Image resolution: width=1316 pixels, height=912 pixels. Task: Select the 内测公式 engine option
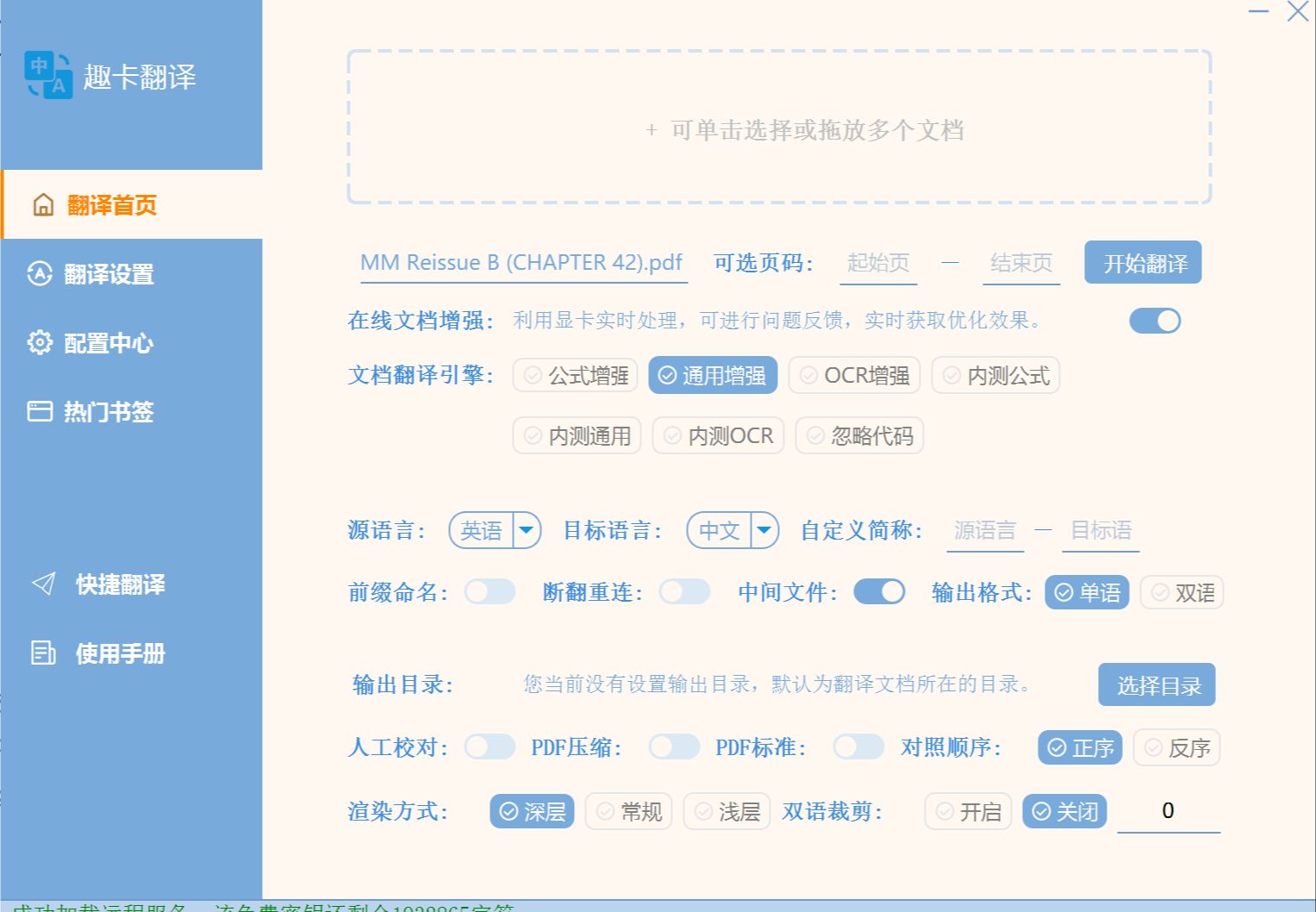point(995,375)
